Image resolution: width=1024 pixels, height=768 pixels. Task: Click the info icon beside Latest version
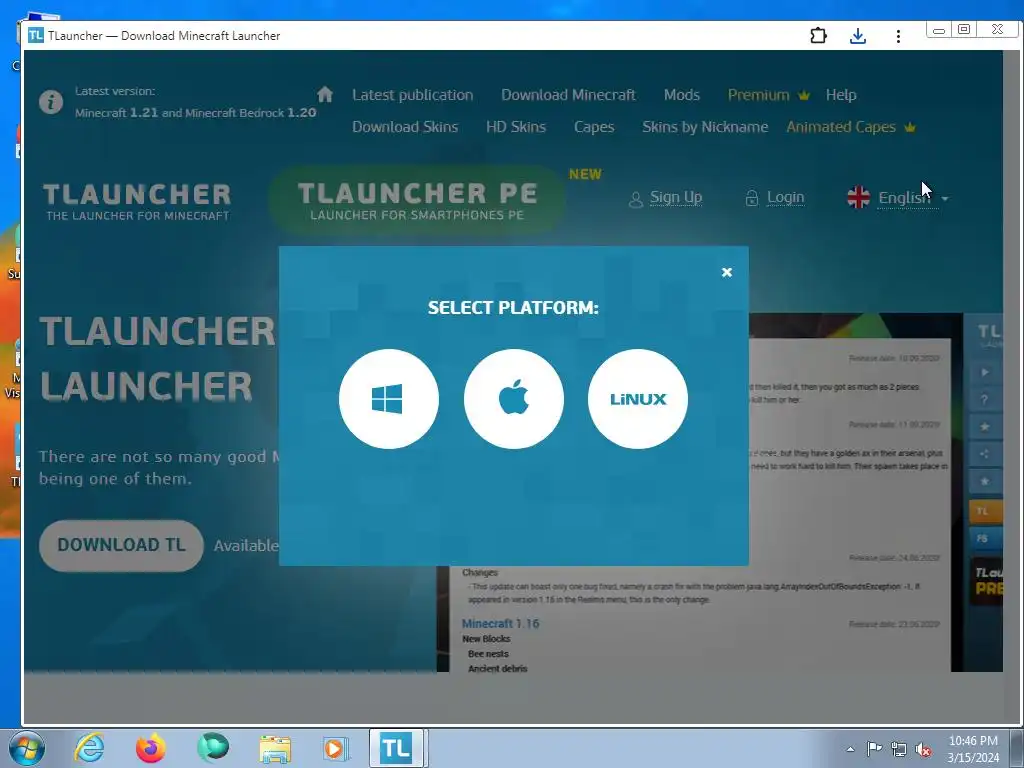(x=51, y=102)
